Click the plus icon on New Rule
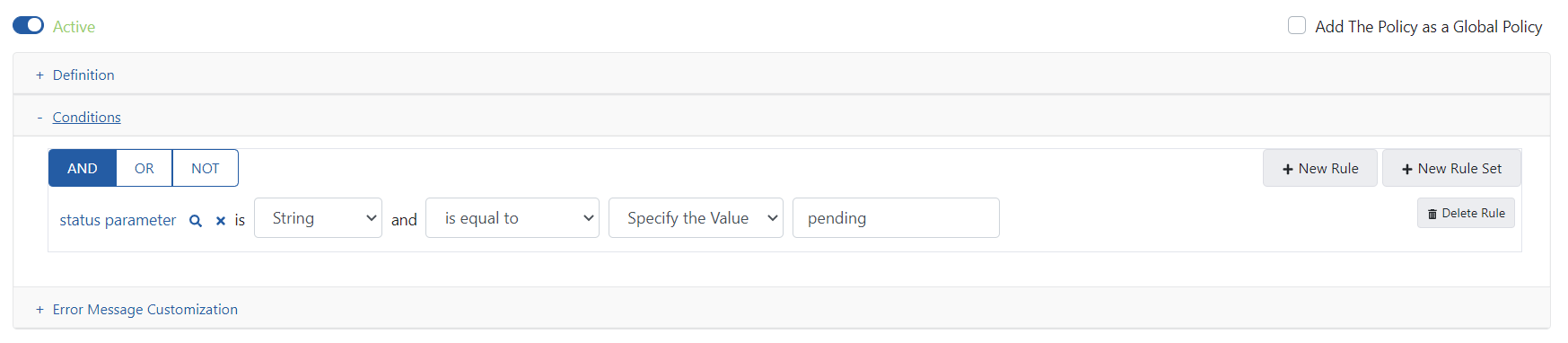The height and width of the screenshot is (343, 1568). coord(1288,169)
